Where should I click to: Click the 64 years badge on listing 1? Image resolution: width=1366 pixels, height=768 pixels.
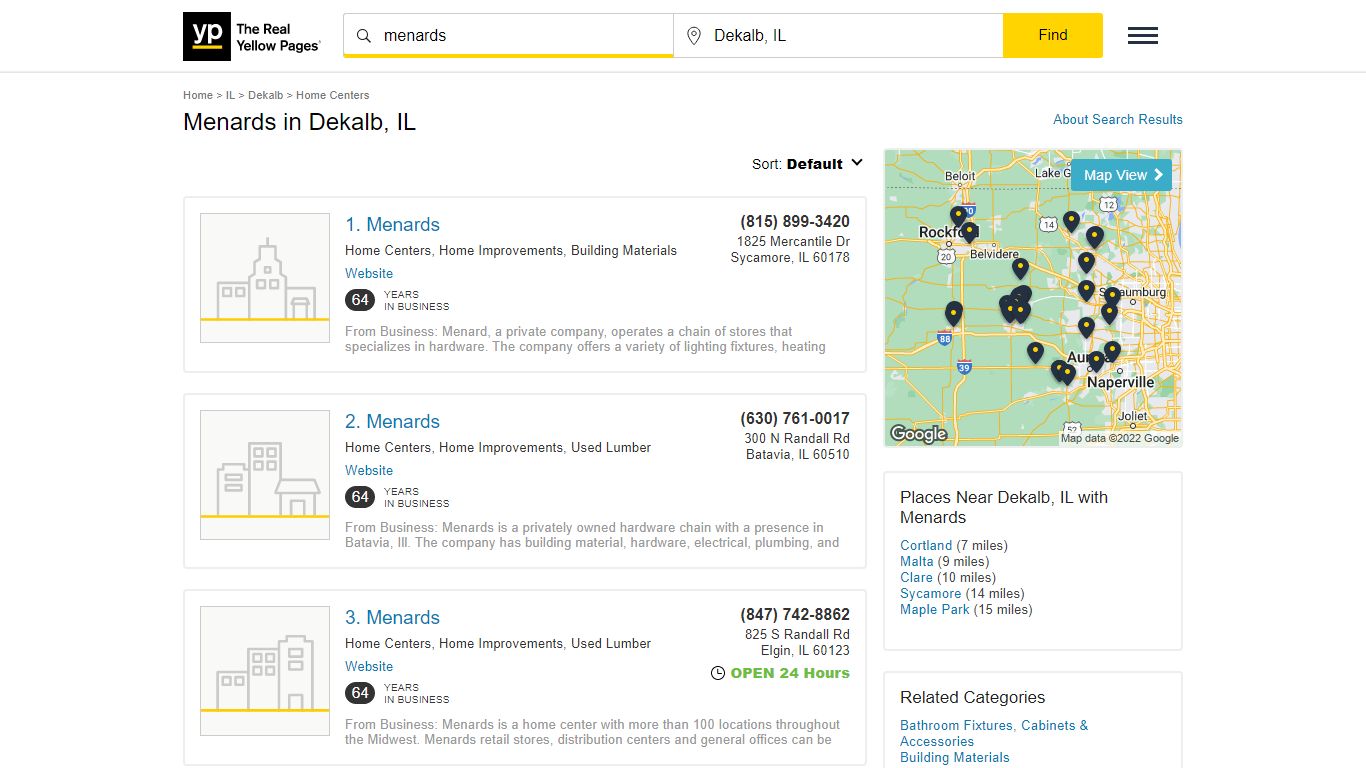[360, 300]
